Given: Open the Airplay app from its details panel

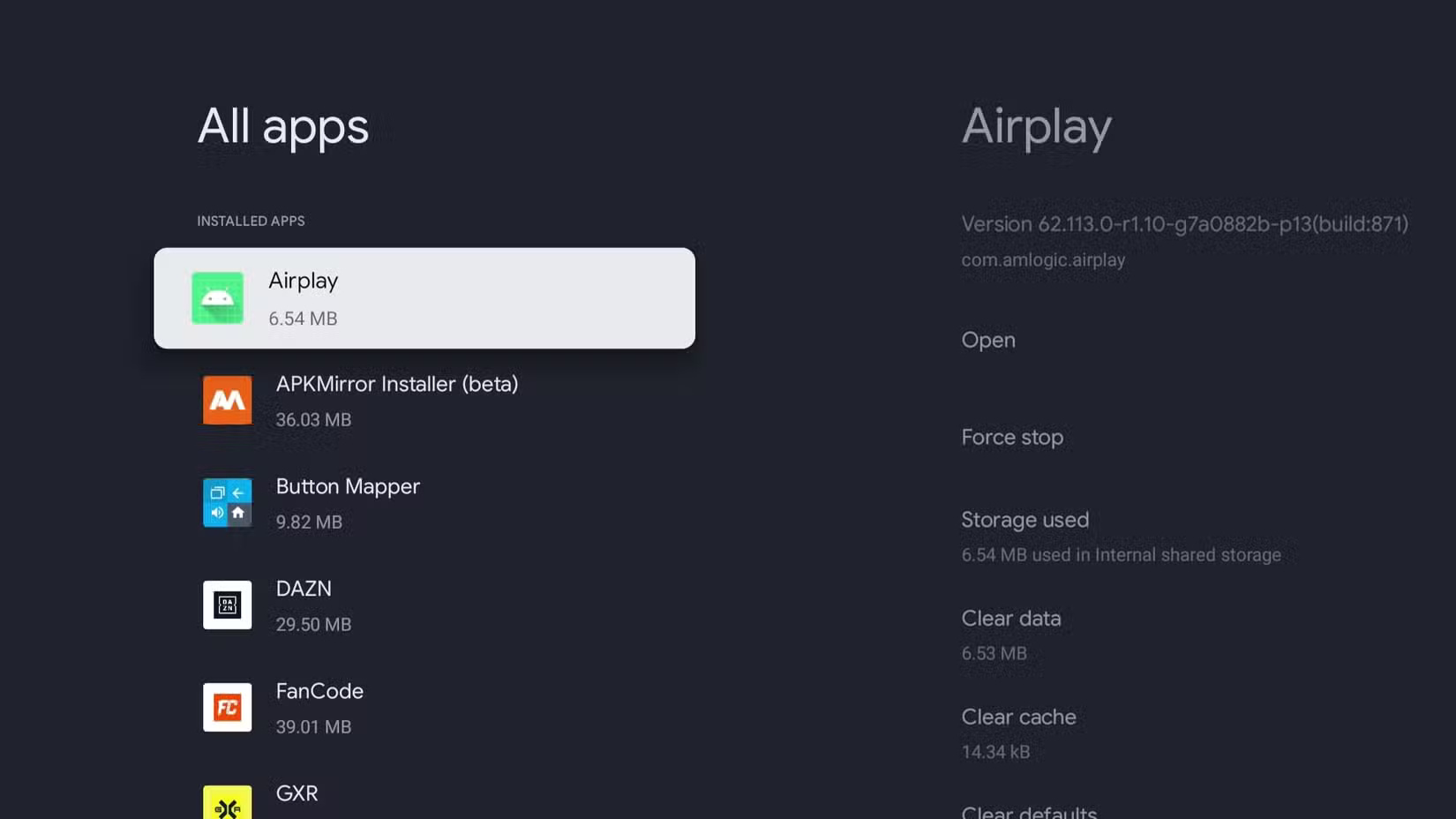Looking at the screenshot, I should click(987, 340).
